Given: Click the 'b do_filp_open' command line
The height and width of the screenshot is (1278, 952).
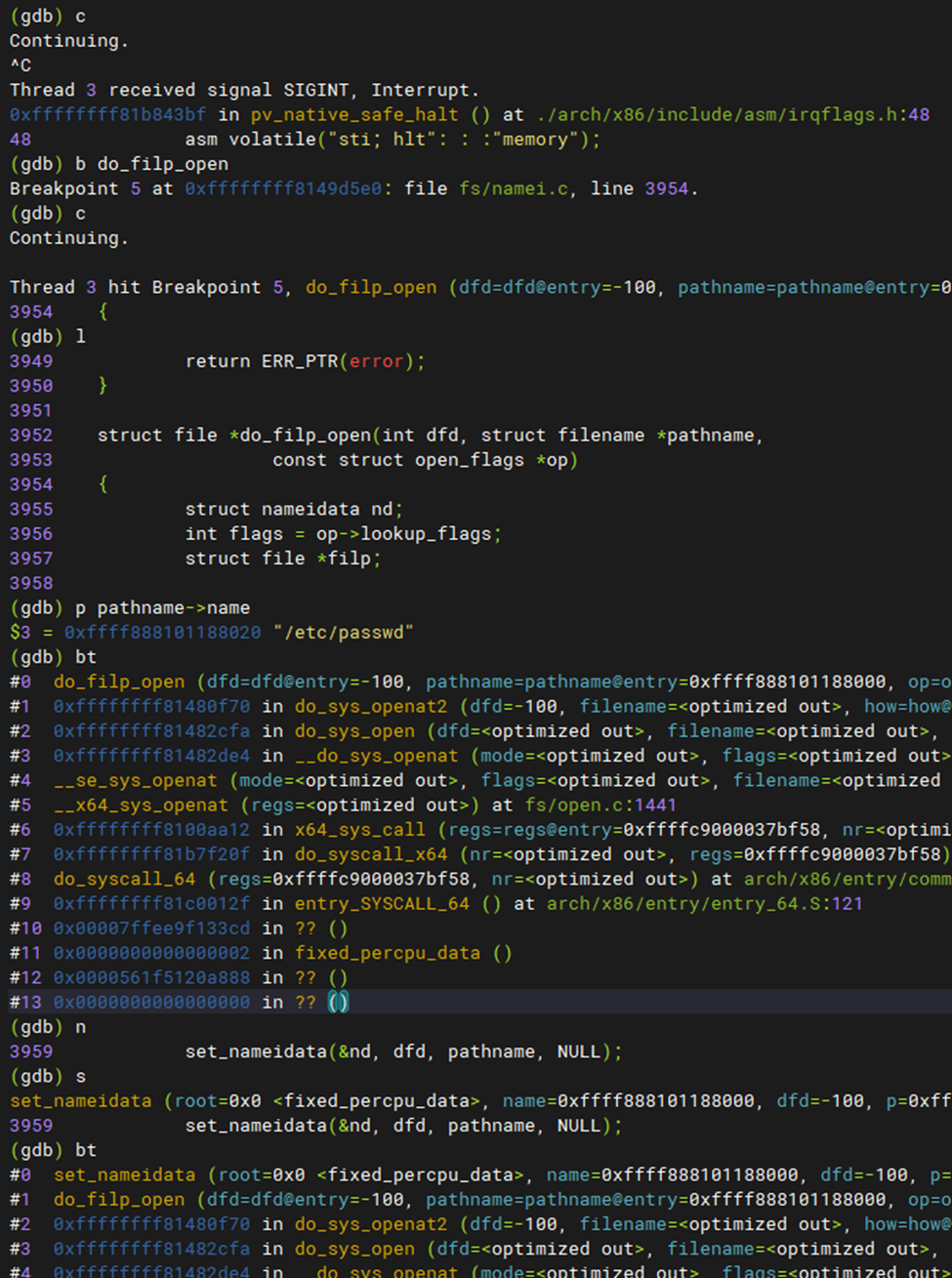Looking at the screenshot, I should pyautogui.click(x=119, y=164).
